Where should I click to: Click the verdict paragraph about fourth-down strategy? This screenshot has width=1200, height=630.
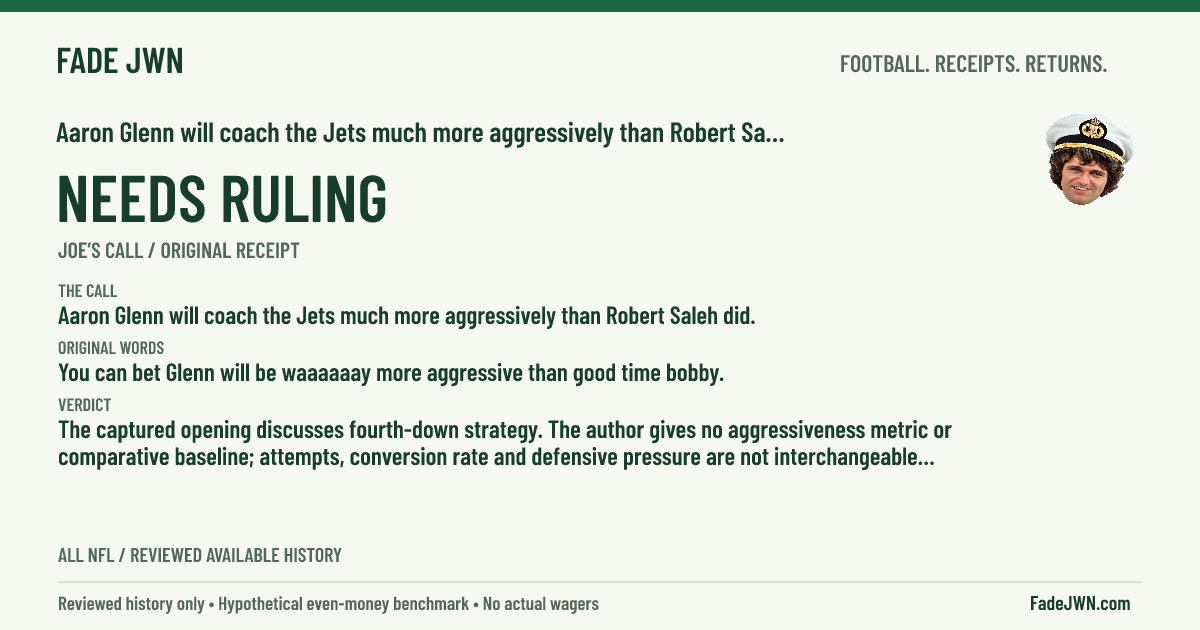point(505,445)
